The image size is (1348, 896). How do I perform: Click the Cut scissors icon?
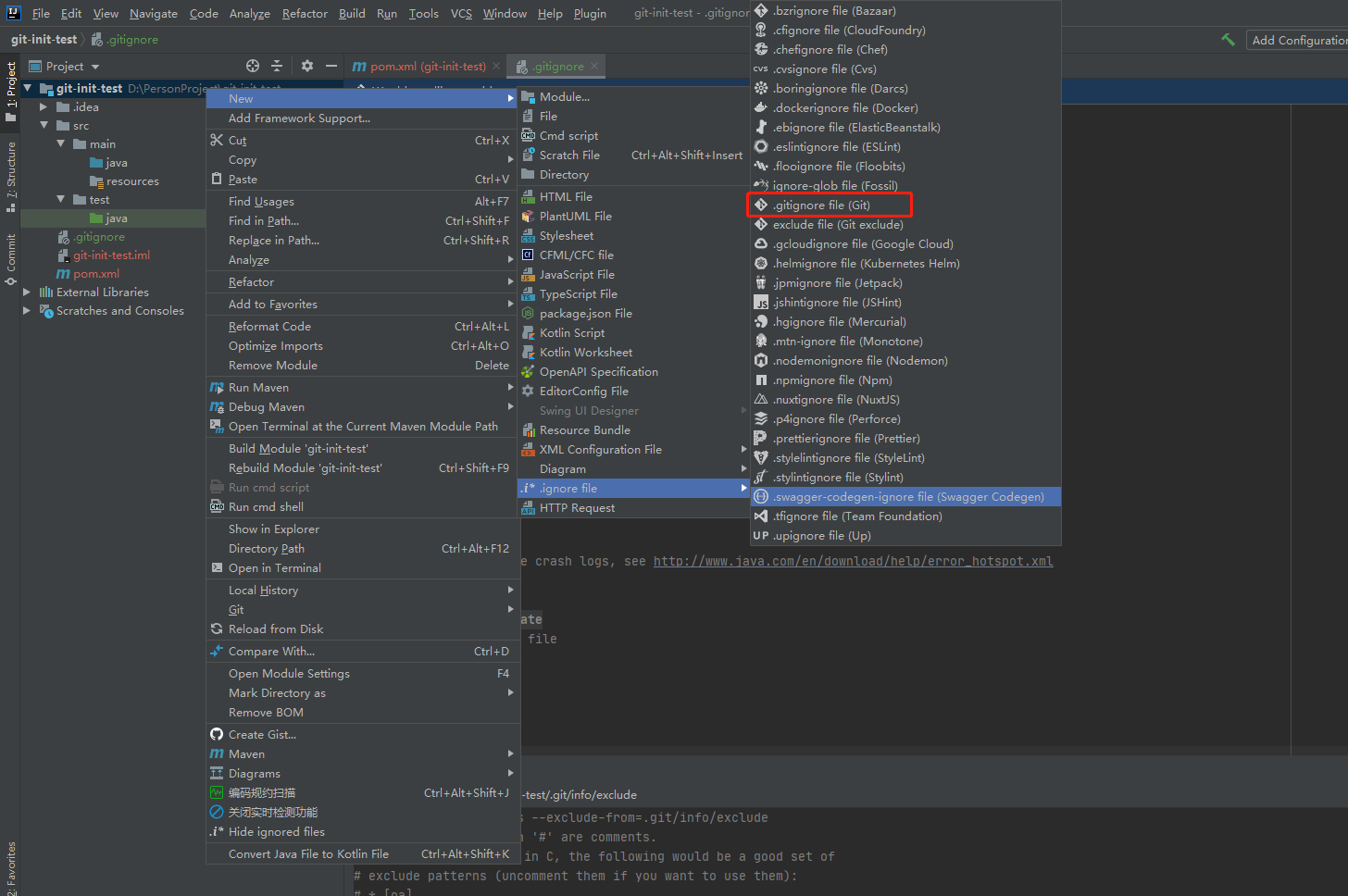[x=217, y=140]
